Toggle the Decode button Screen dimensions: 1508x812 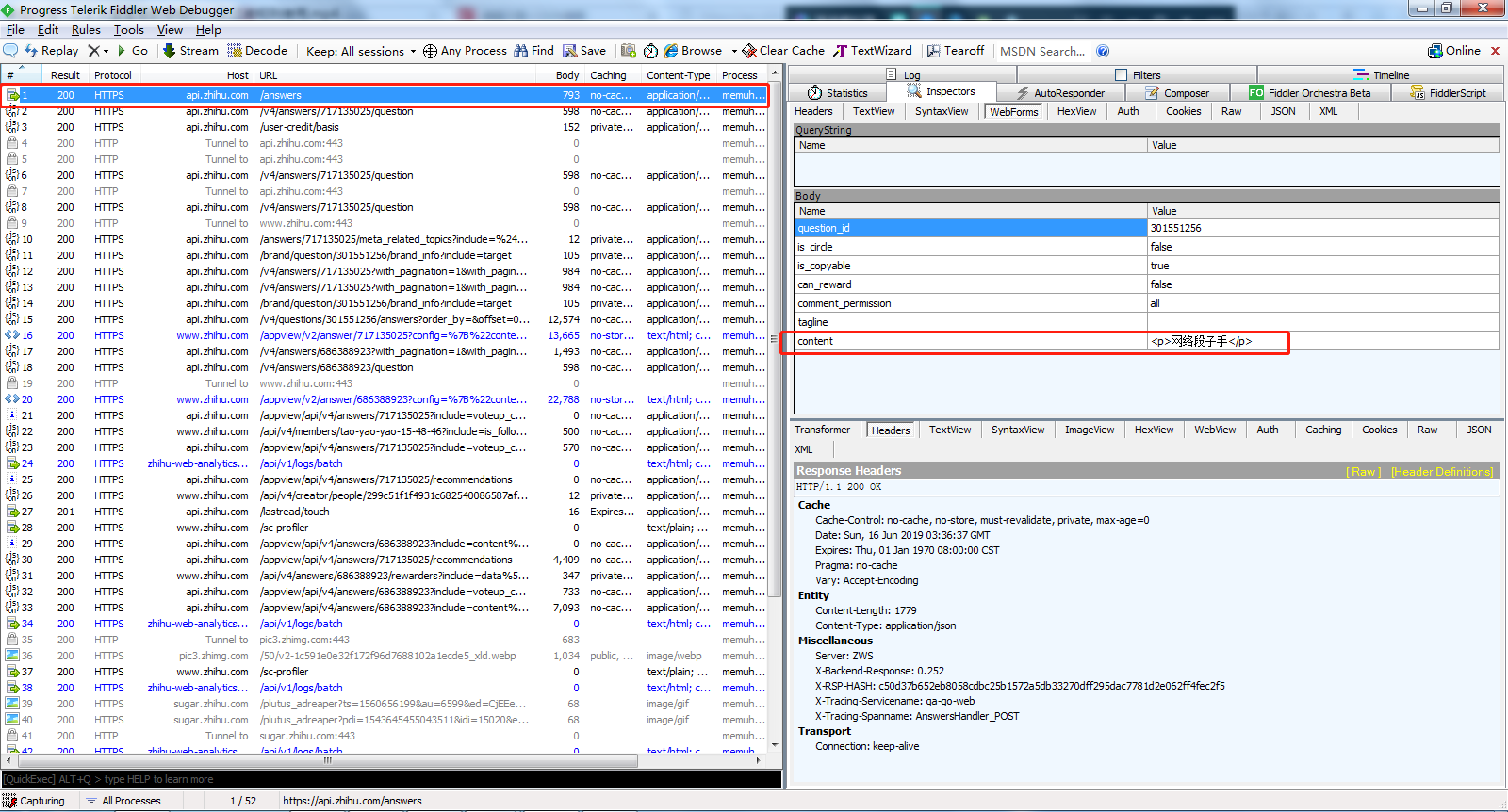click(x=257, y=51)
